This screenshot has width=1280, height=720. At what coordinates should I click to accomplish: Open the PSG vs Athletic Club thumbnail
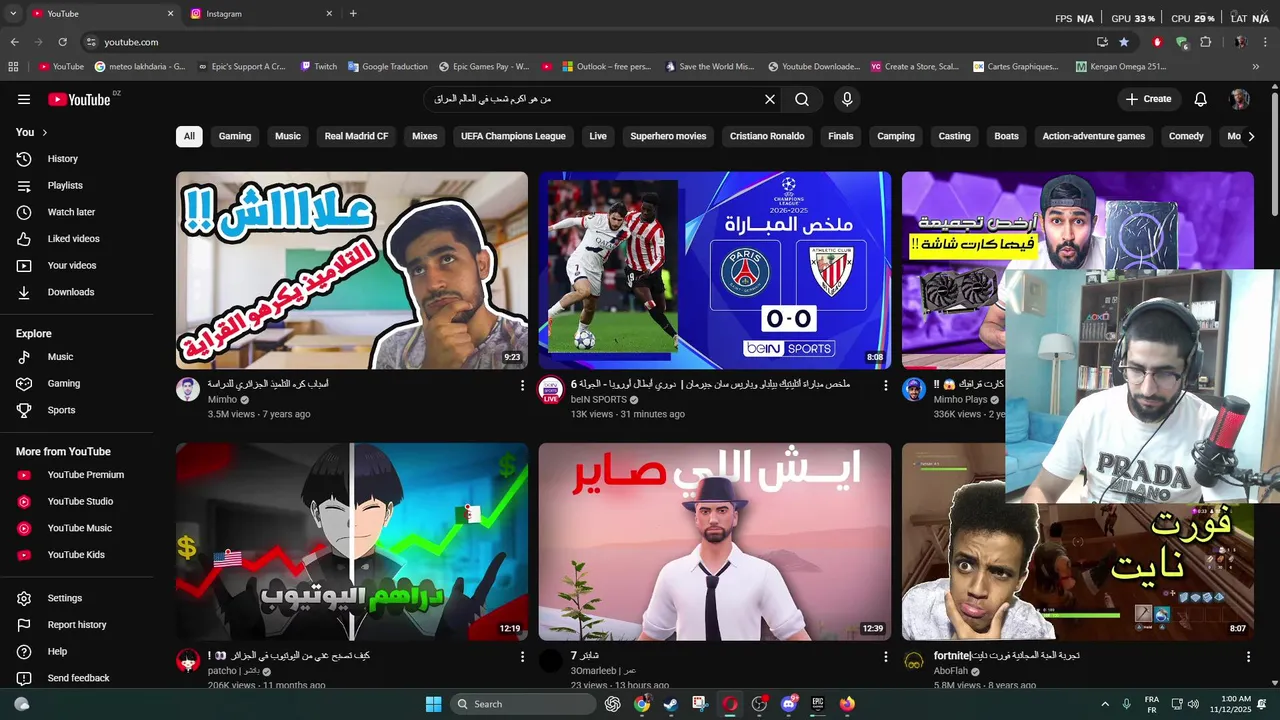[x=715, y=270]
